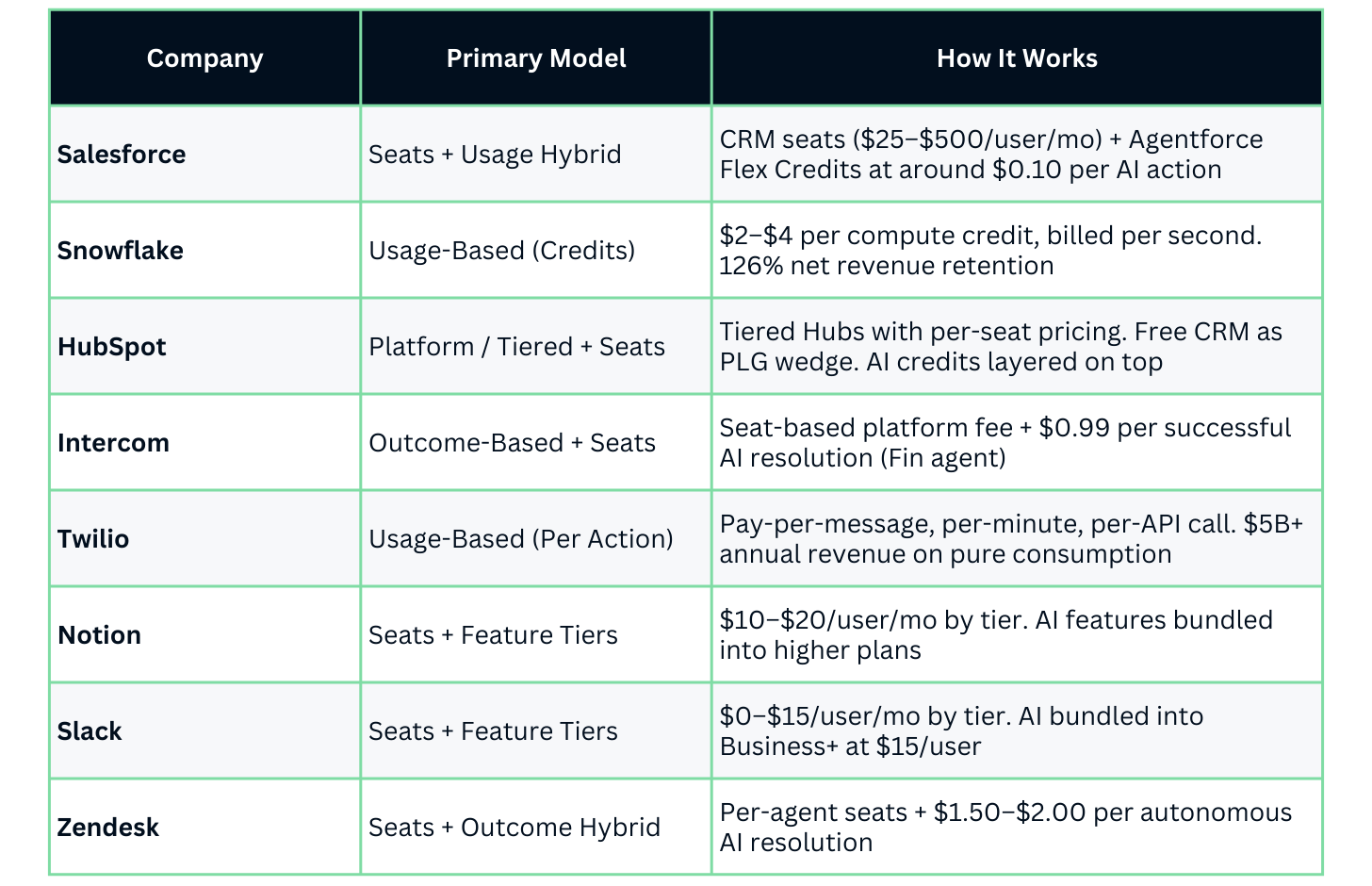Image resolution: width=1372 pixels, height=886 pixels.
Task: Click the How It Works column header
Action: [x=1016, y=58]
